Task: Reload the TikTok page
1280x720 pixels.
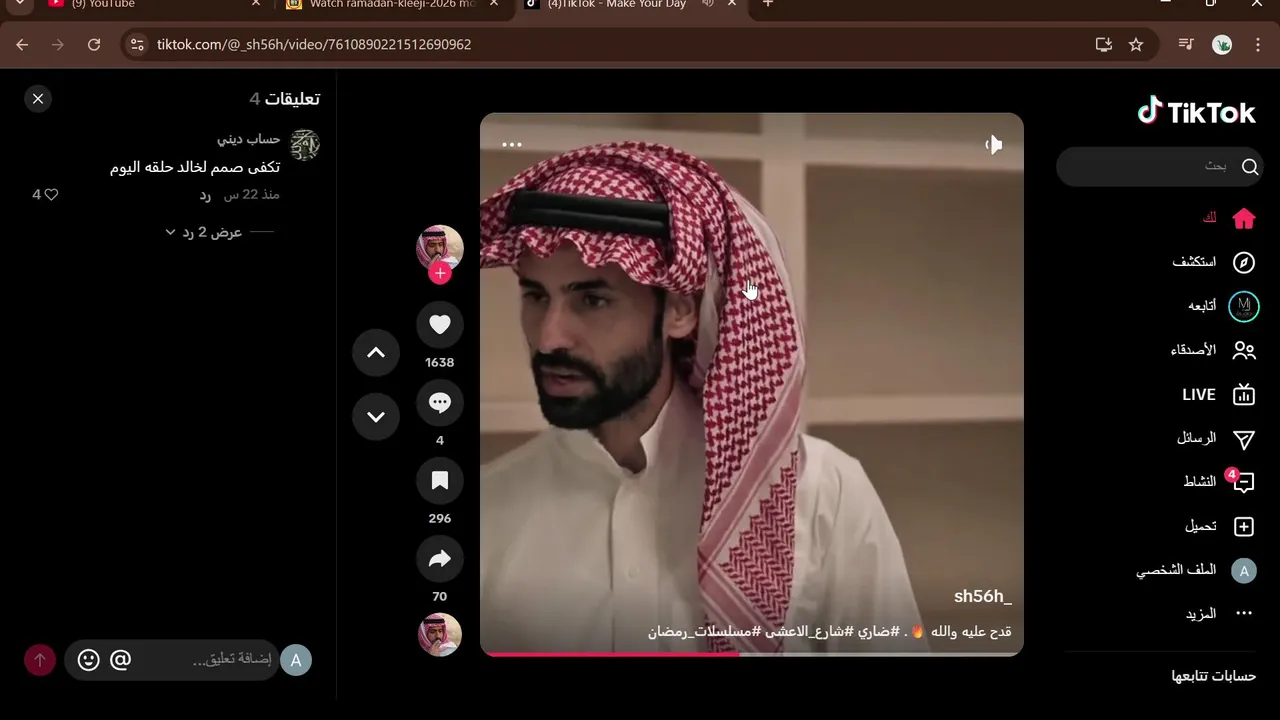Action: [94, 44]
